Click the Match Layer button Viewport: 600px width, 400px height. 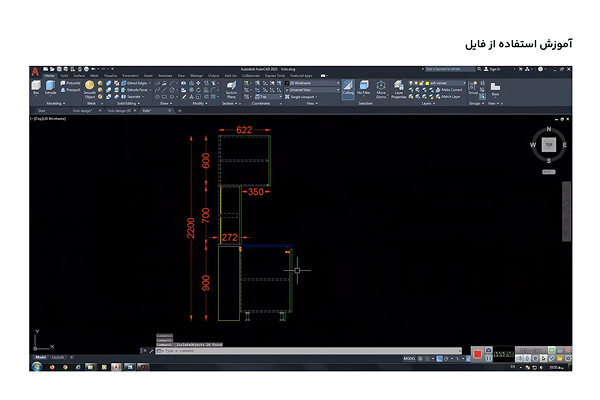click(448, 97)
